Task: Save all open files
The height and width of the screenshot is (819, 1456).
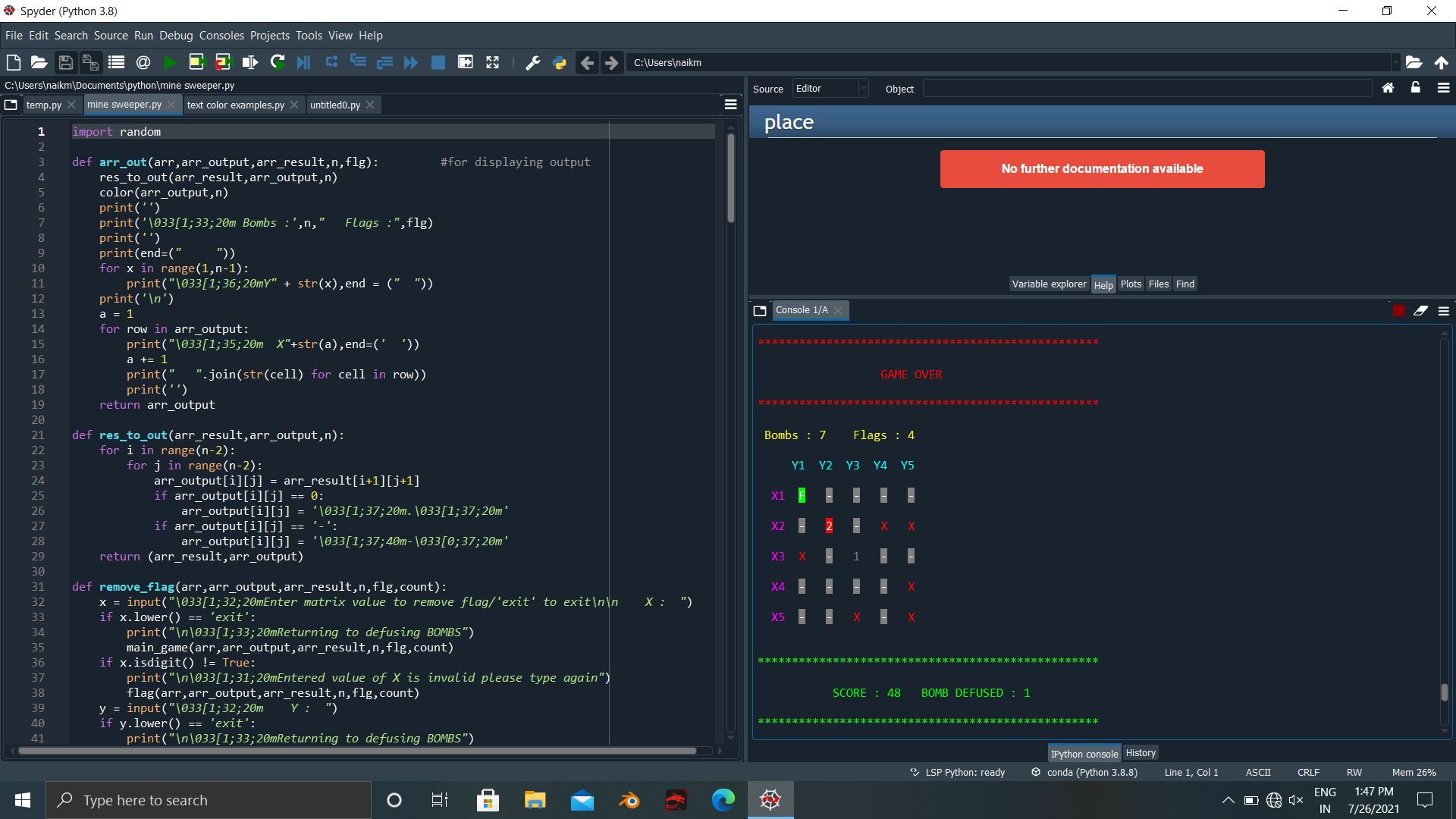Action: point(90,62)
